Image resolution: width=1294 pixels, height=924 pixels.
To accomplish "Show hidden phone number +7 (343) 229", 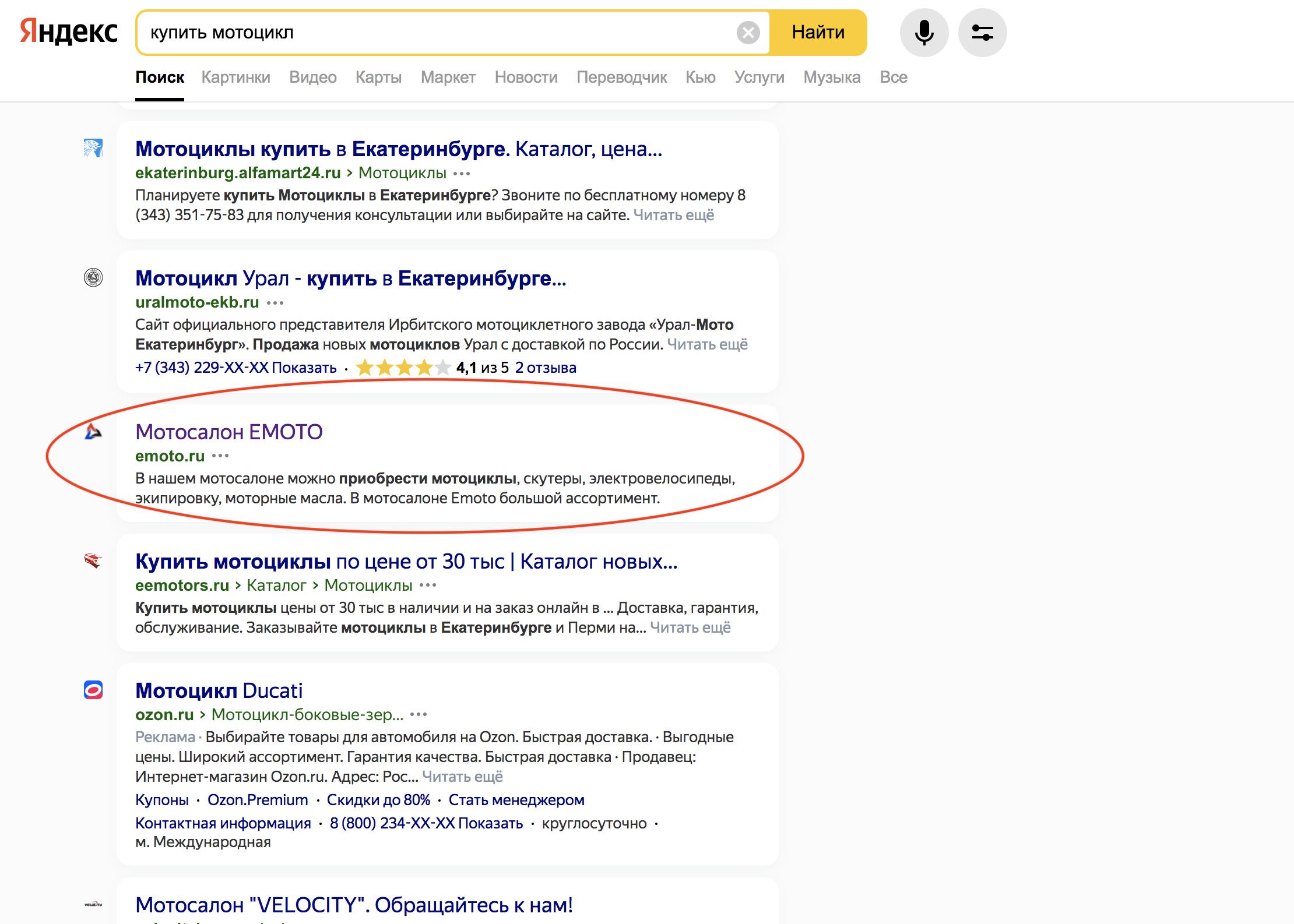I will coord(304,368).
